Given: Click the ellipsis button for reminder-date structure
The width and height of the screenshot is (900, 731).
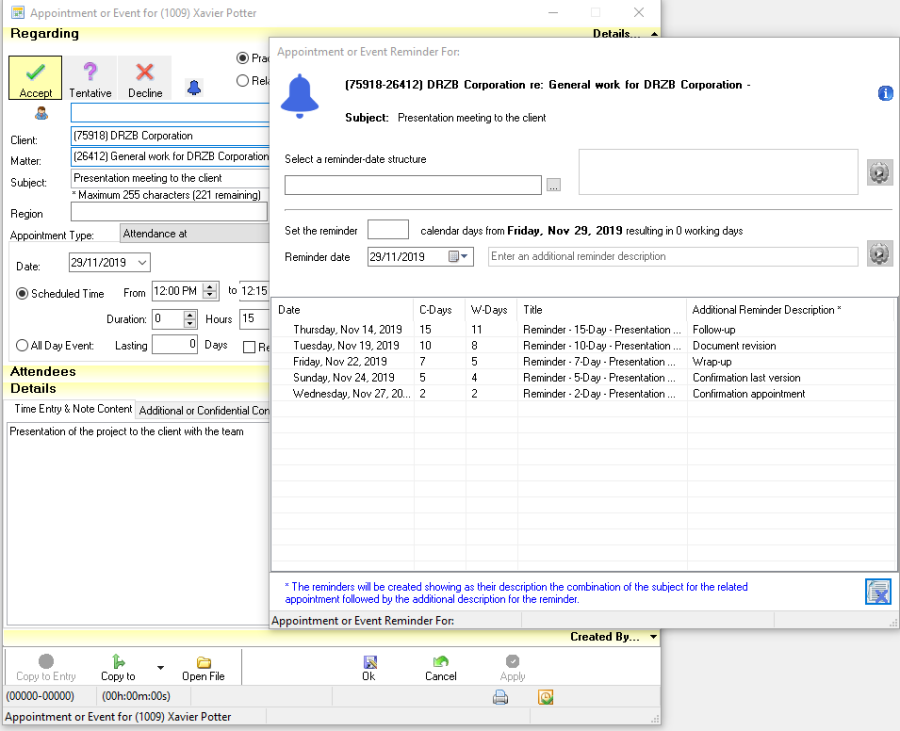Looking at the screenshot, I should [x=554, y=185].
